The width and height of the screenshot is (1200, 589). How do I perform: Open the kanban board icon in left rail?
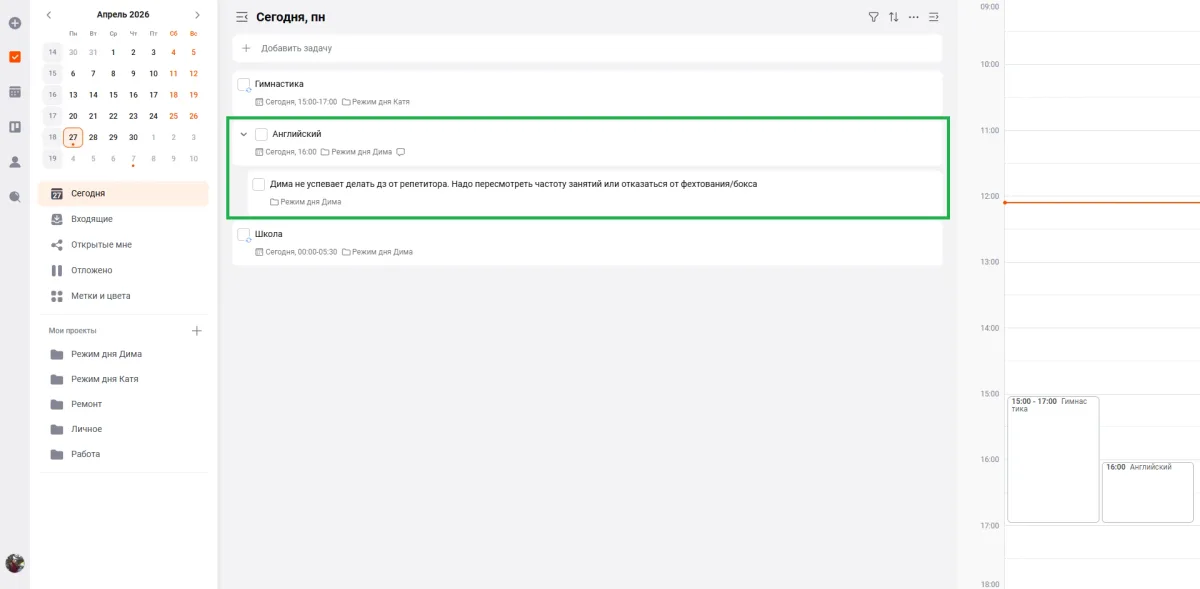pyautogui.click(x=15, y=127)
